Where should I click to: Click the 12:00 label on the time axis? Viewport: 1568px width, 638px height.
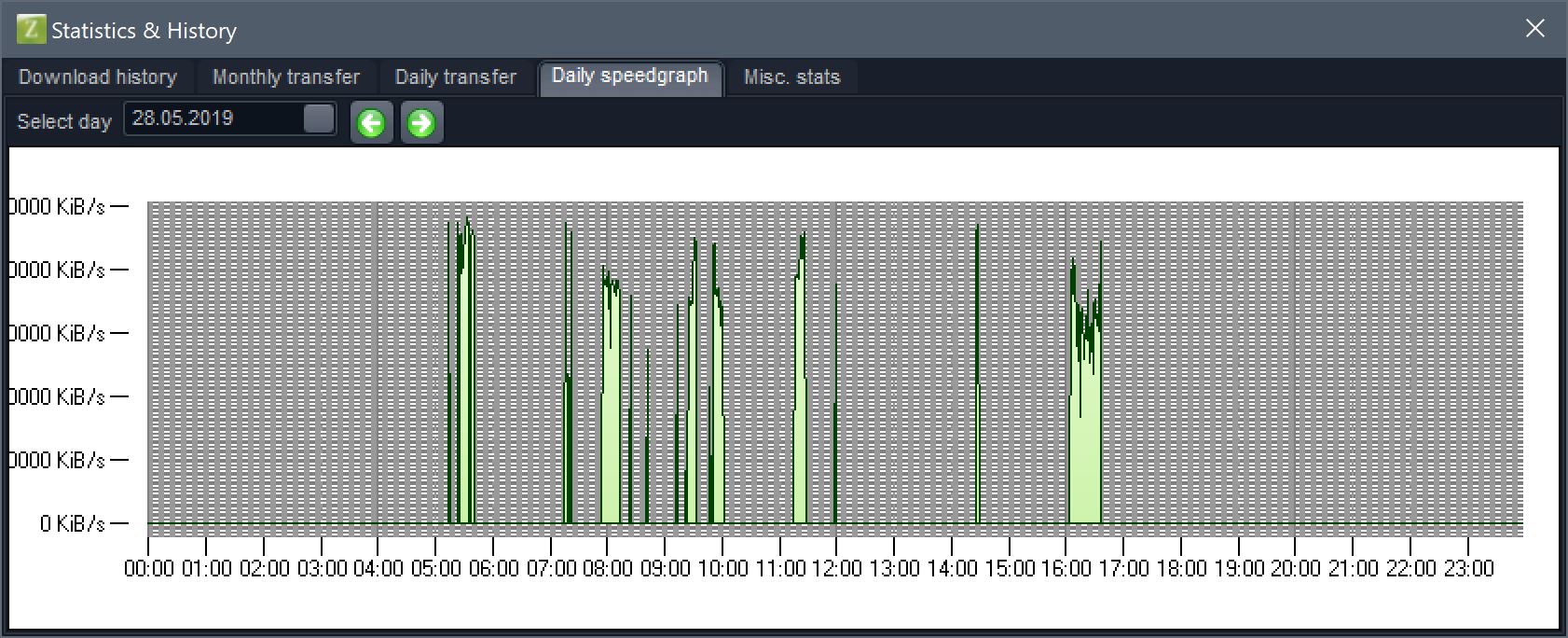[836, 568]
